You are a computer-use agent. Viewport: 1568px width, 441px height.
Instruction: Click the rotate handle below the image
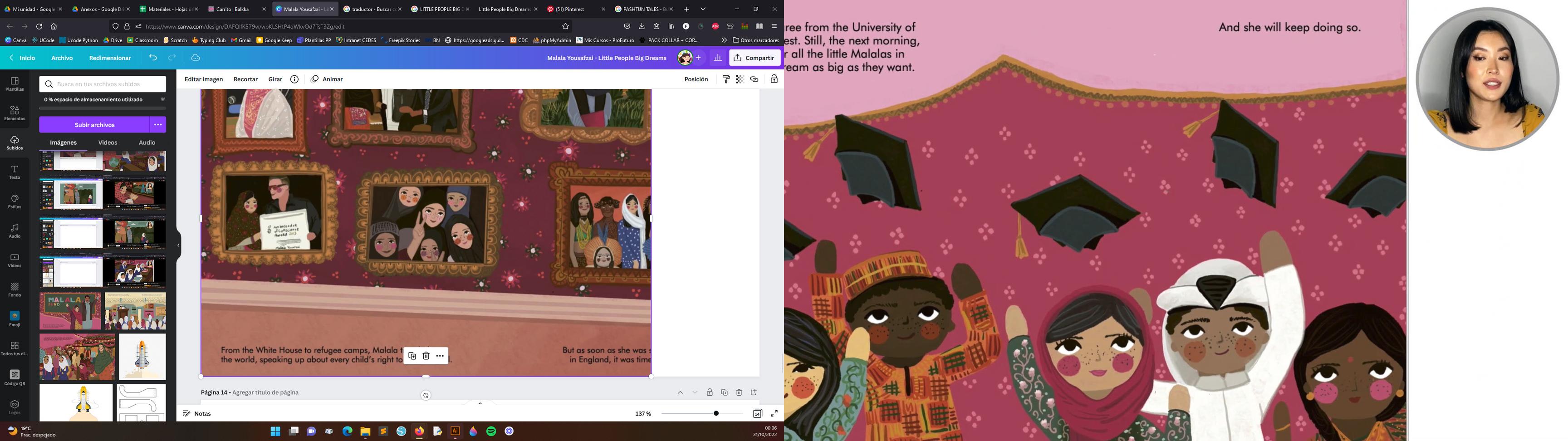(x=426, y=395)
